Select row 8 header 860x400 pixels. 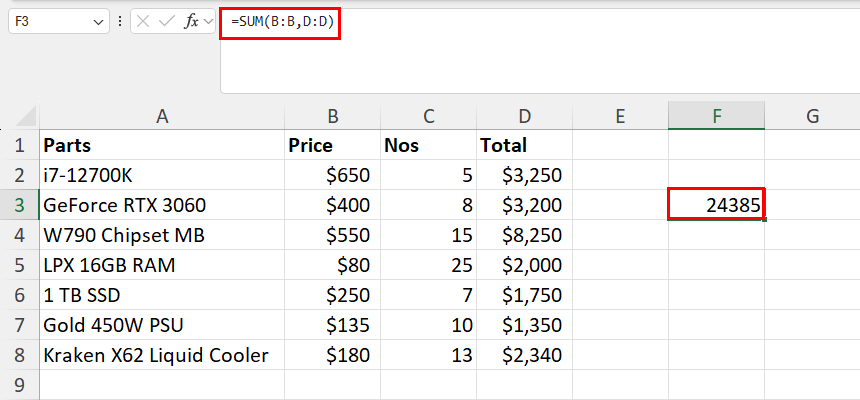pos(20,354)
